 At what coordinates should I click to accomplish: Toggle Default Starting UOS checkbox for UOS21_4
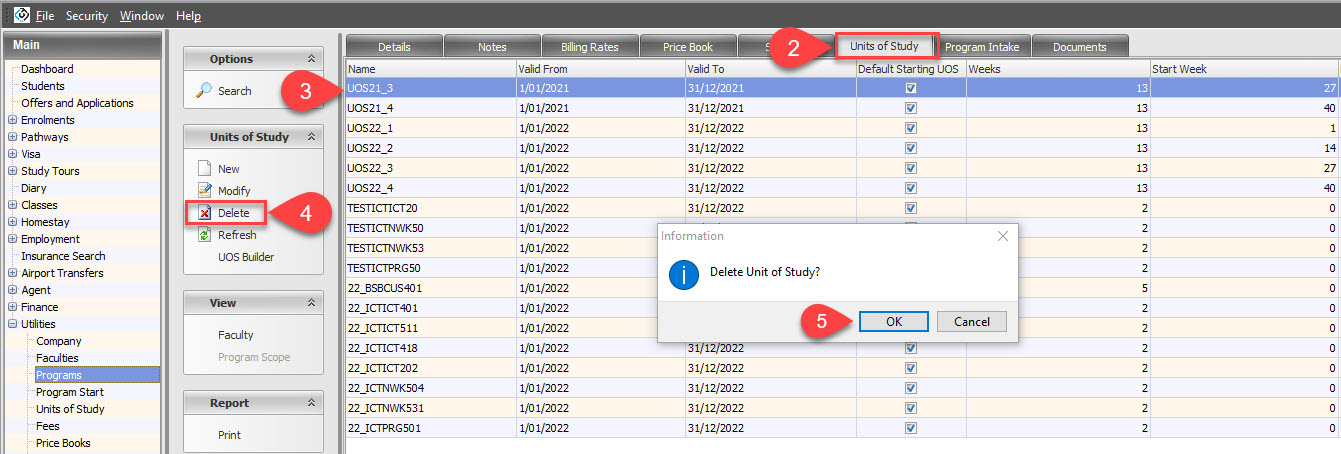coord(910,107)
